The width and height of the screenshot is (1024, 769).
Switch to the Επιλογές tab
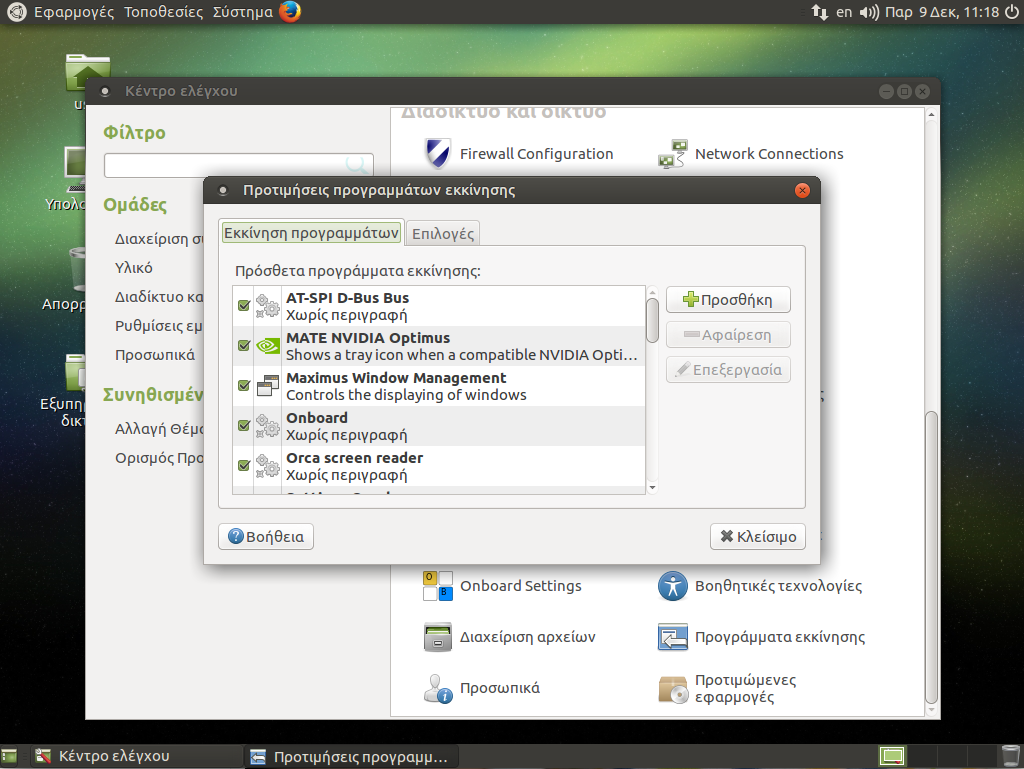444,234
